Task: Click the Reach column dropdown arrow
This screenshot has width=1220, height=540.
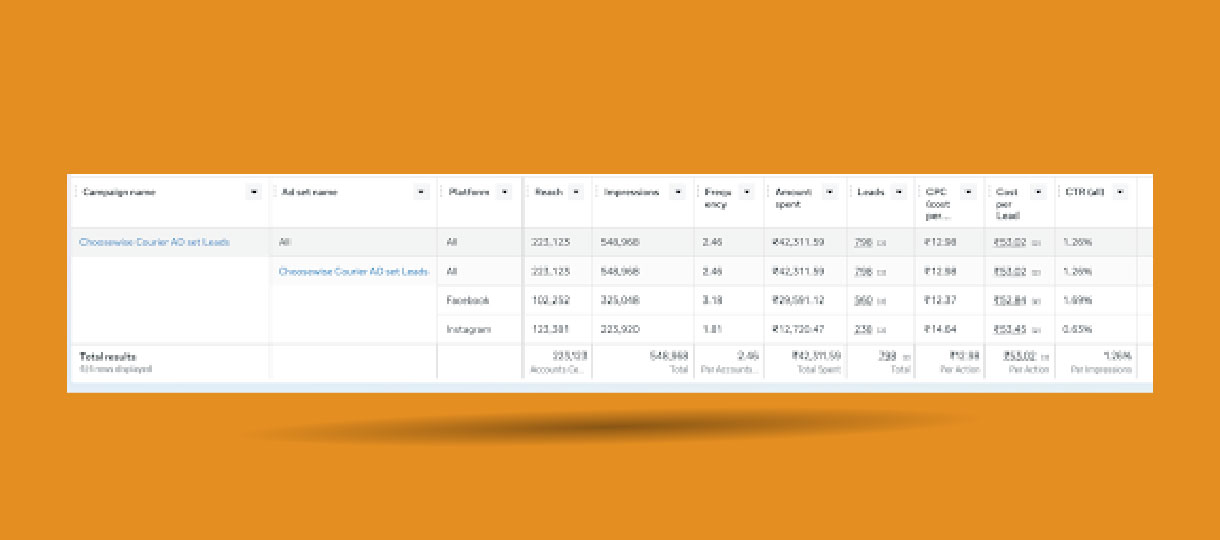Action: [576, 192]
